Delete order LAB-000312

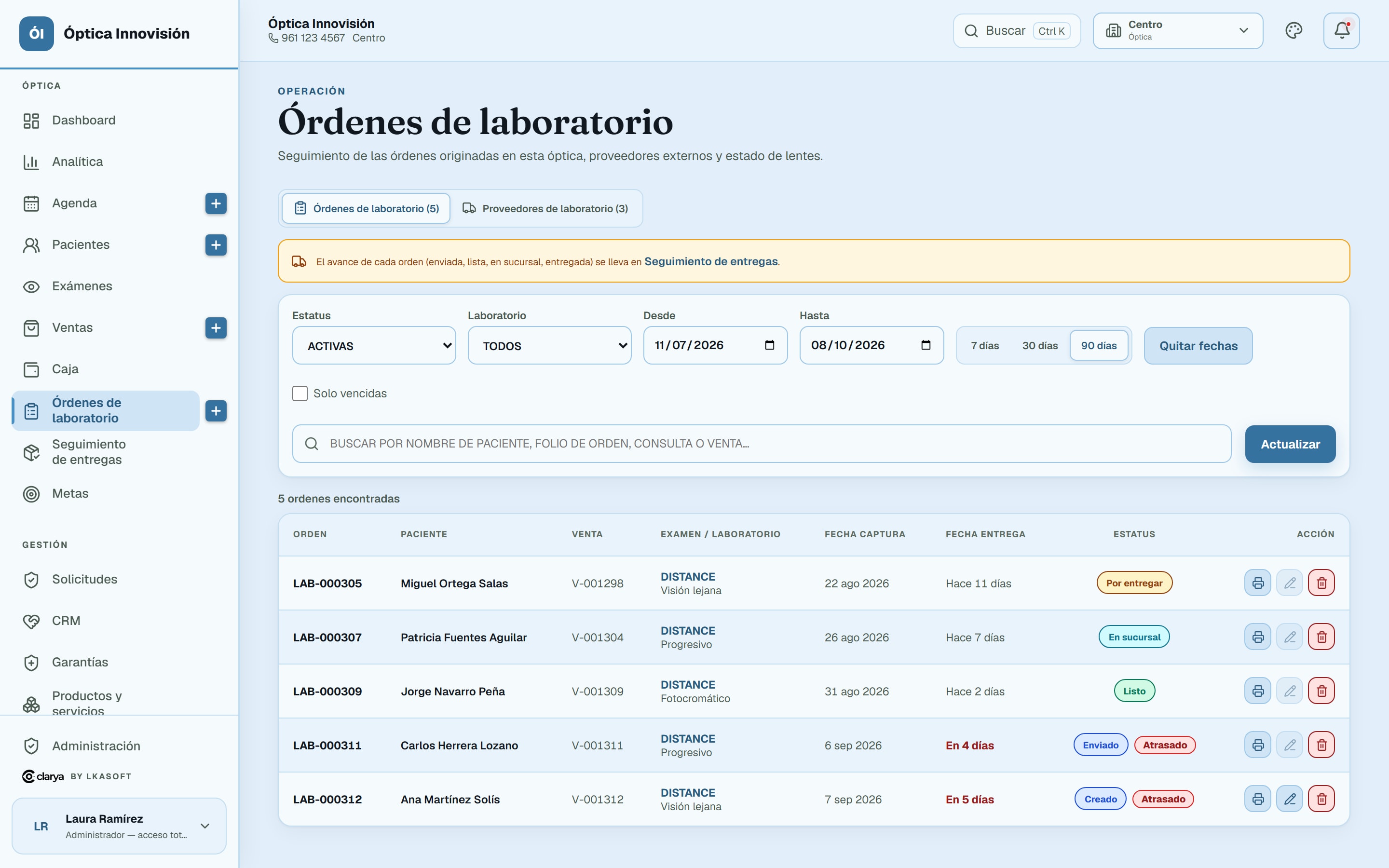click(1321, 799)
